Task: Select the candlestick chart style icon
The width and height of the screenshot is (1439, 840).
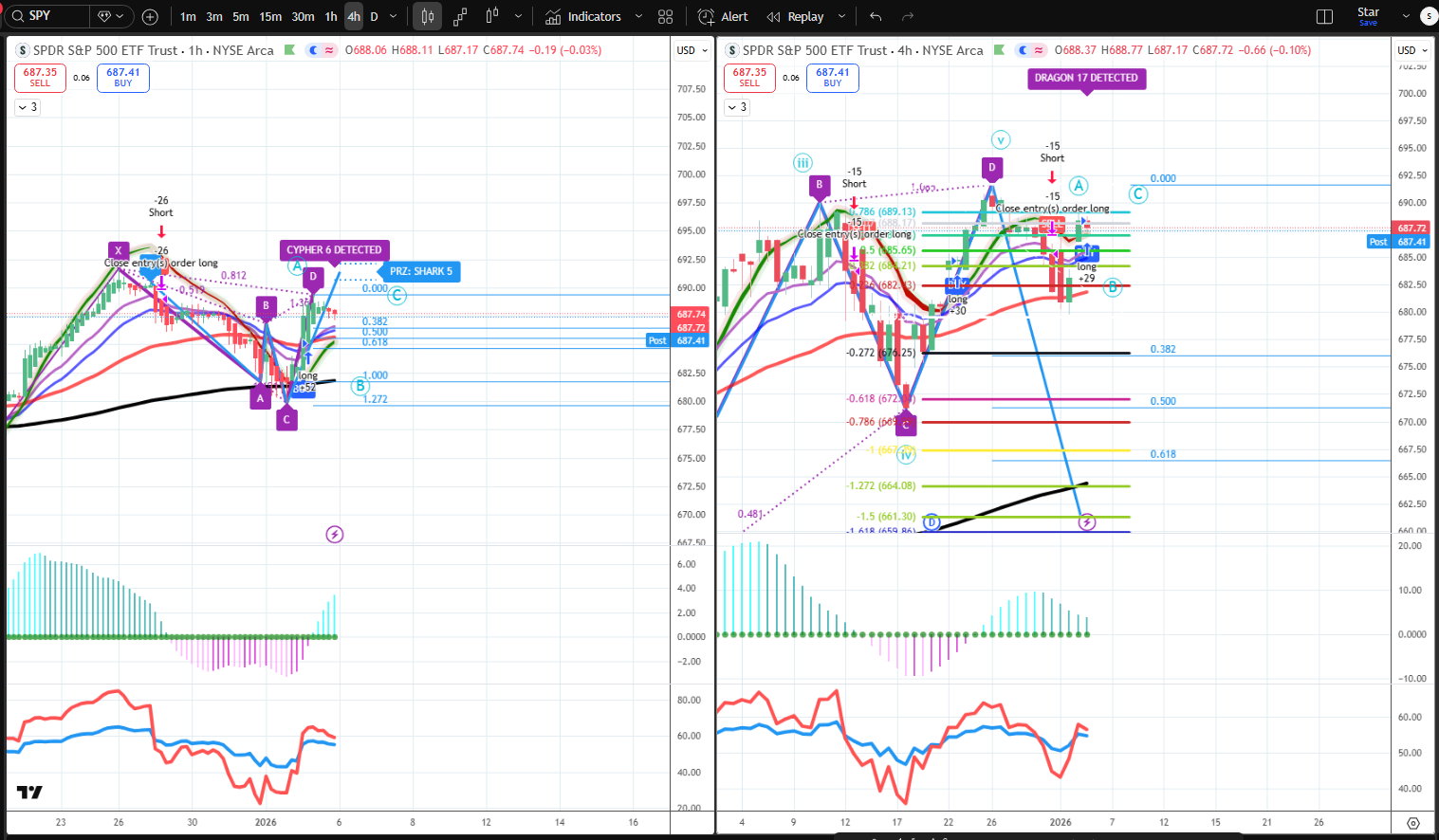Action: [x=428, y=16]
